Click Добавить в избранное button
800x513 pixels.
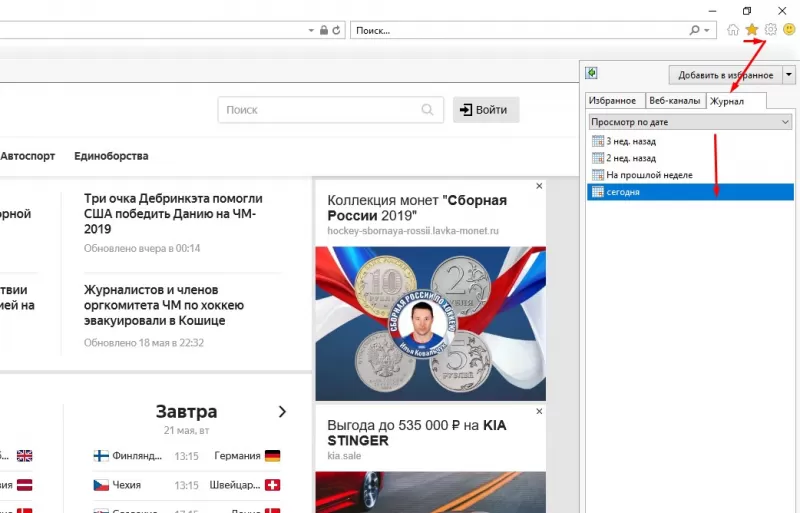[x=725, y=75]
